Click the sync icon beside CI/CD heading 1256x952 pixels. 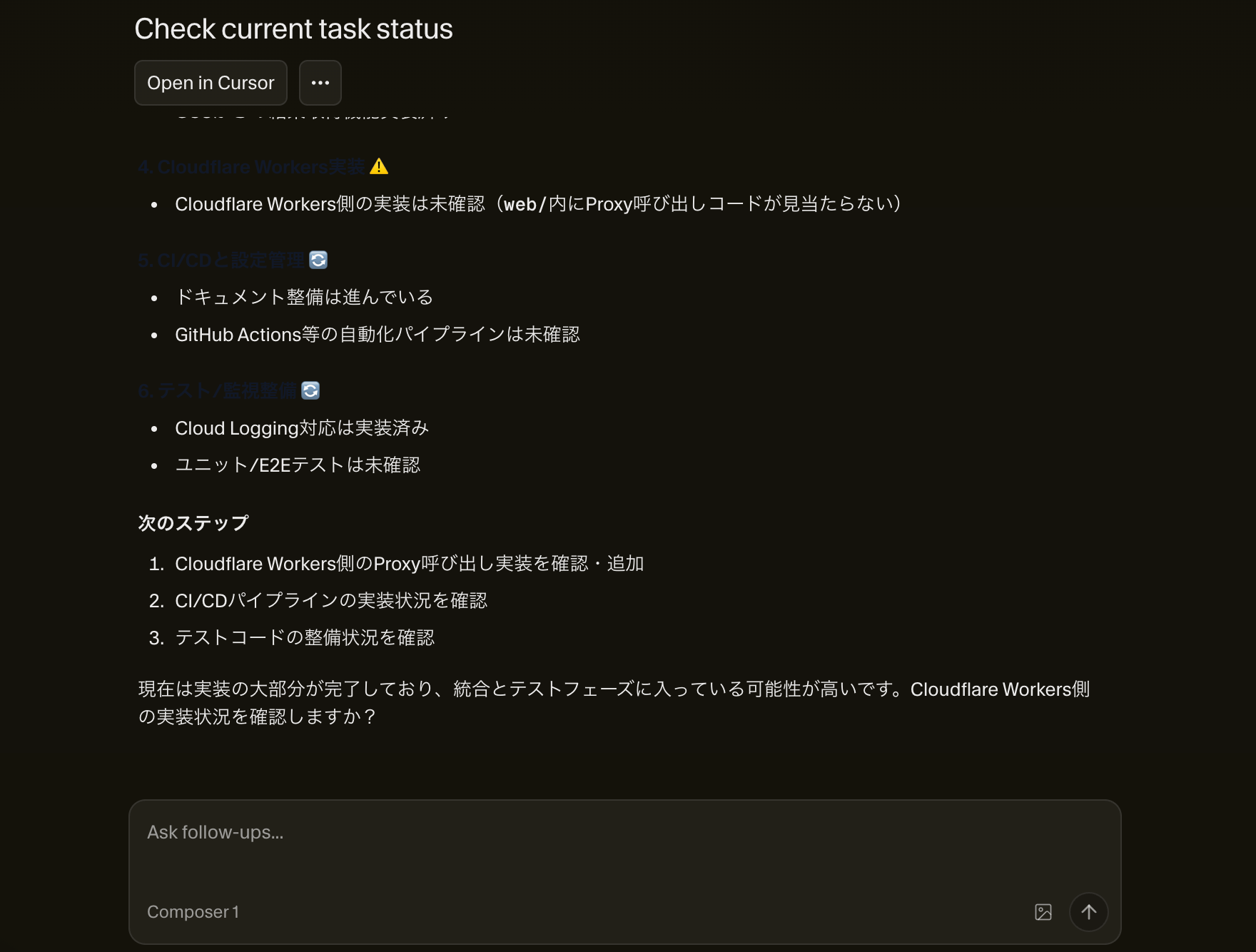318,260
